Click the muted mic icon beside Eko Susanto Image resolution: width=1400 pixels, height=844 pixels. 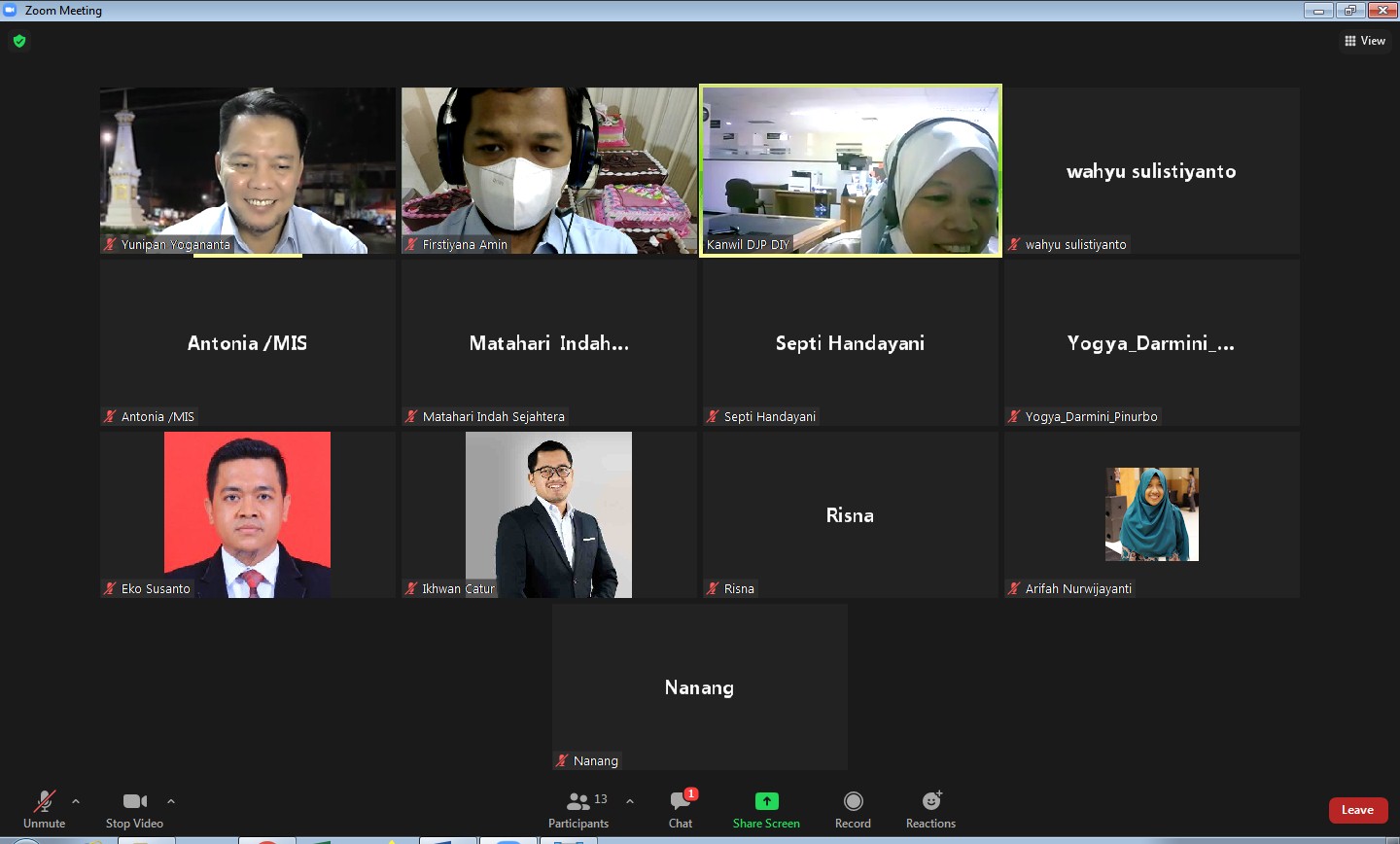(110, 589)
